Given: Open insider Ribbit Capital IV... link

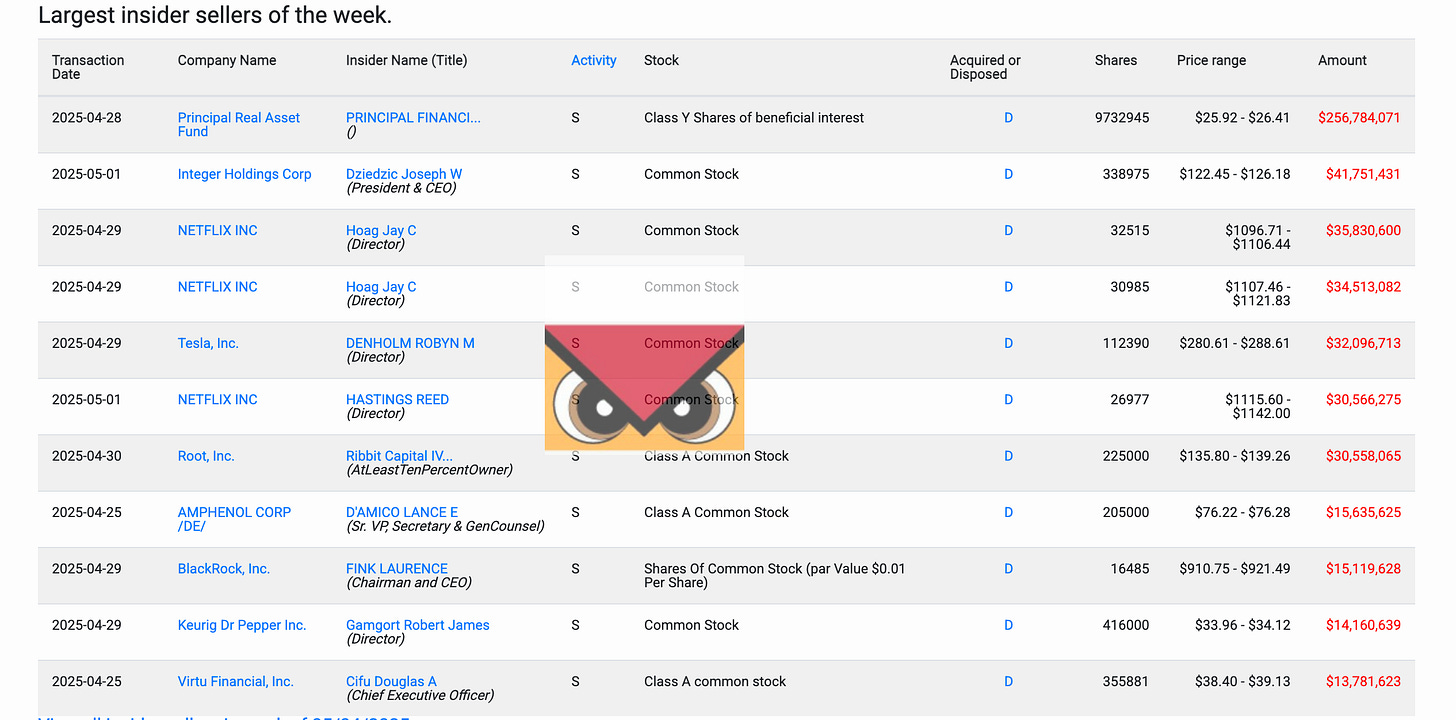Looking at the screenshot, I should tap(399, 456).
